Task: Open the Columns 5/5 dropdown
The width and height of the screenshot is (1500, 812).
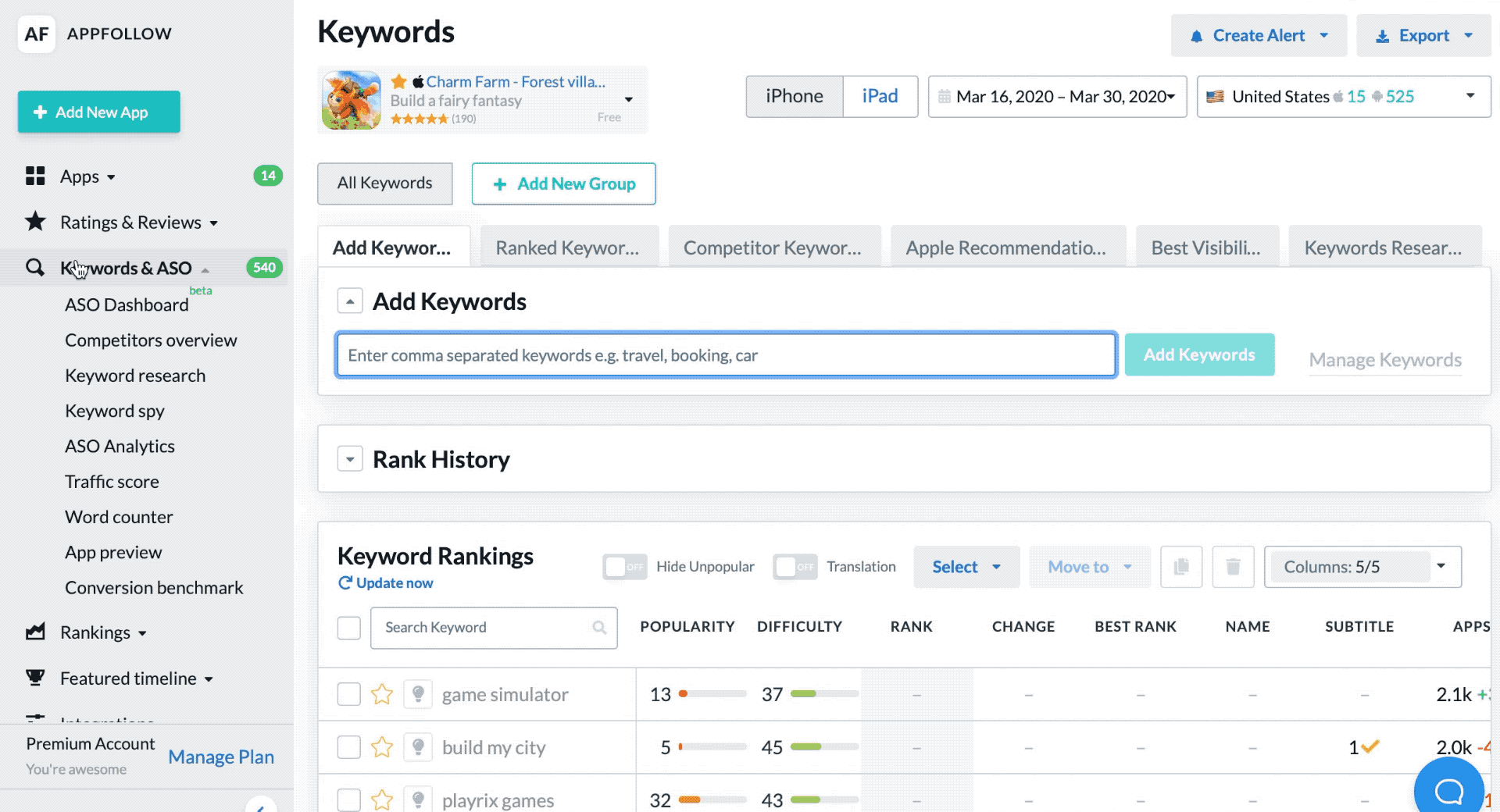Action: 1362,567
